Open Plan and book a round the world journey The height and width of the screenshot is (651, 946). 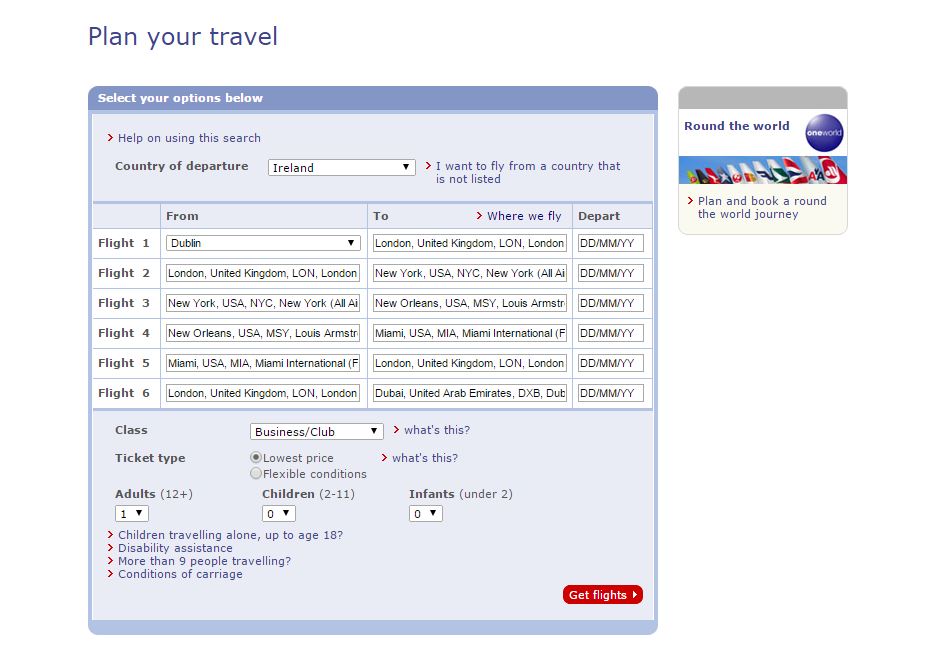click(x=762, y=207)
